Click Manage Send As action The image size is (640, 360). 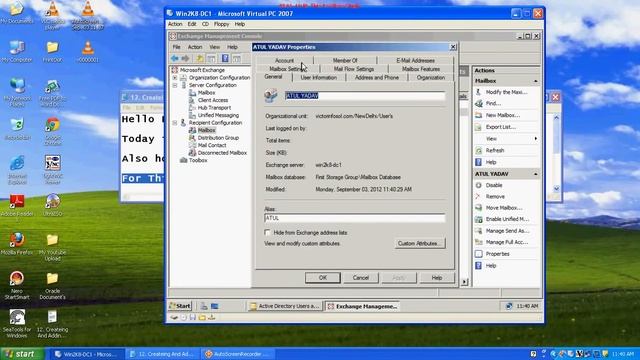pos(507,231)
